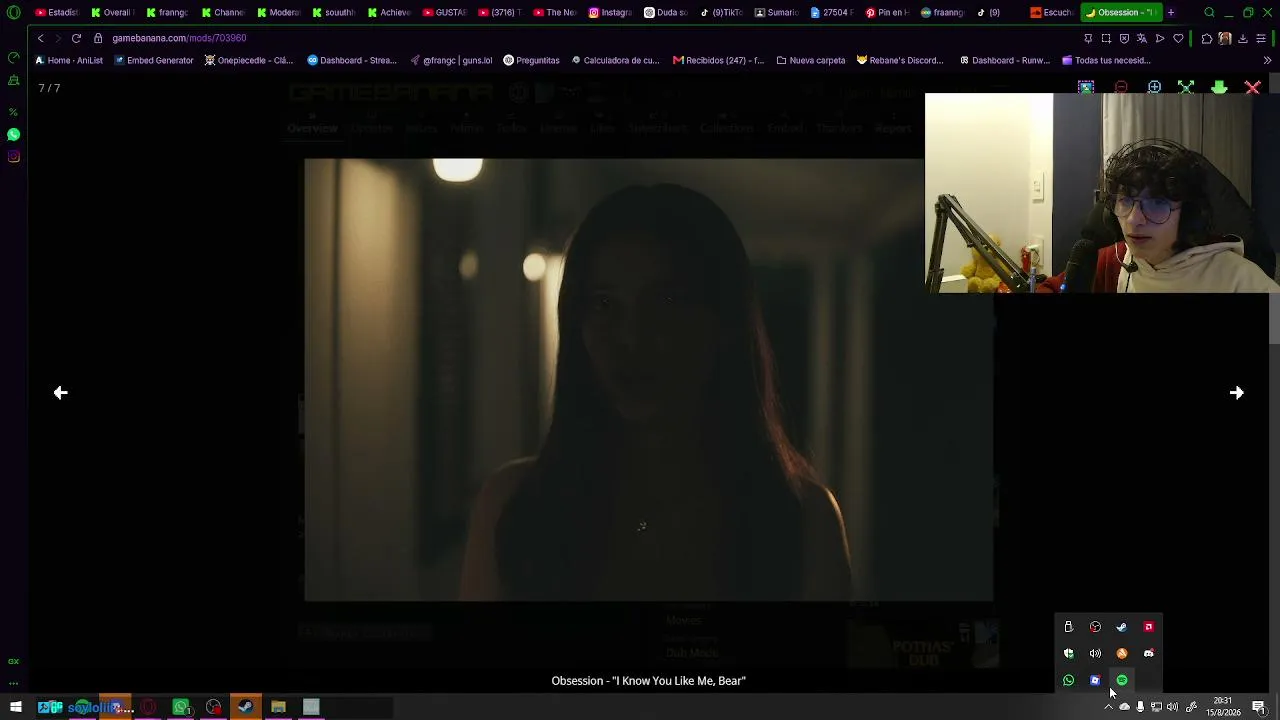The width and height of the screenshot is (1280, 720).
Task: Open the Home - AniList bookmark
Action: (x=69, y=60)
